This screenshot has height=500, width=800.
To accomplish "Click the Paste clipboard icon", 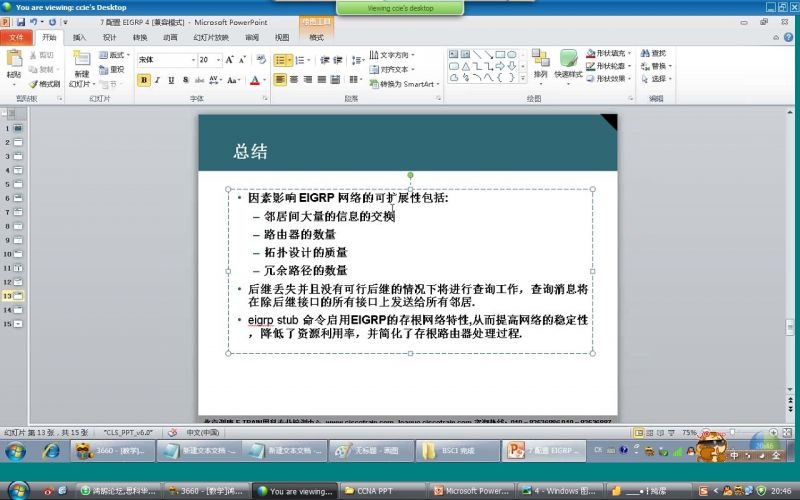I will (x=14, y=59).
